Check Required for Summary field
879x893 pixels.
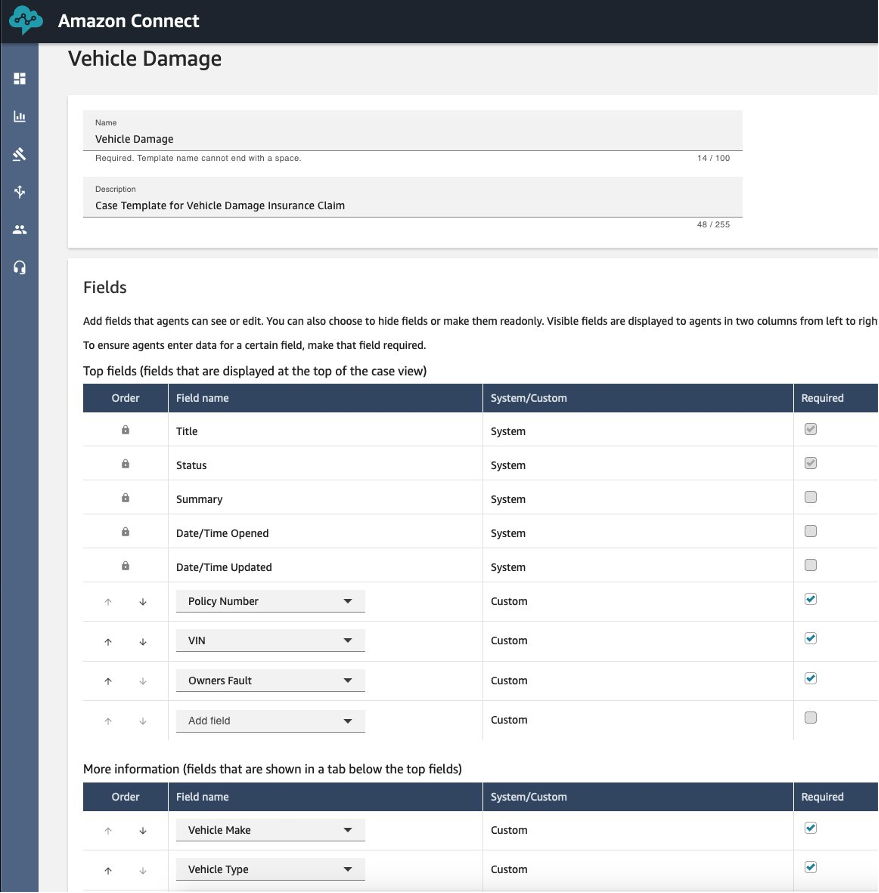(x=811, y=497)
